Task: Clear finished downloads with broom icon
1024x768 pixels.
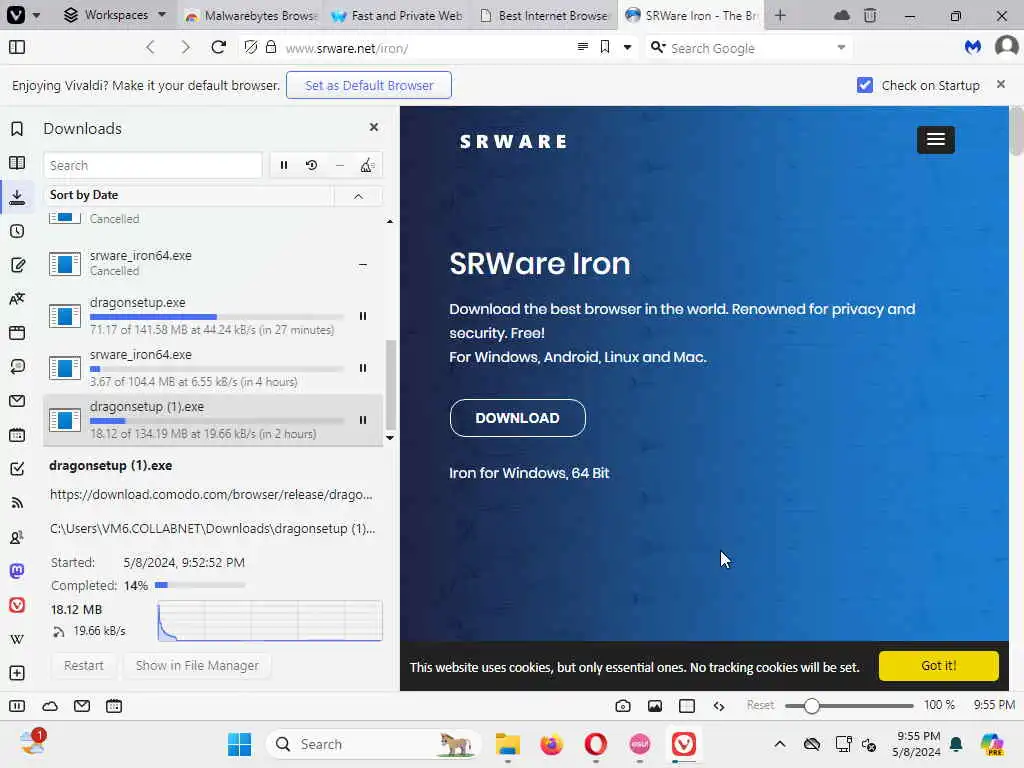Action: pos(368,165)
